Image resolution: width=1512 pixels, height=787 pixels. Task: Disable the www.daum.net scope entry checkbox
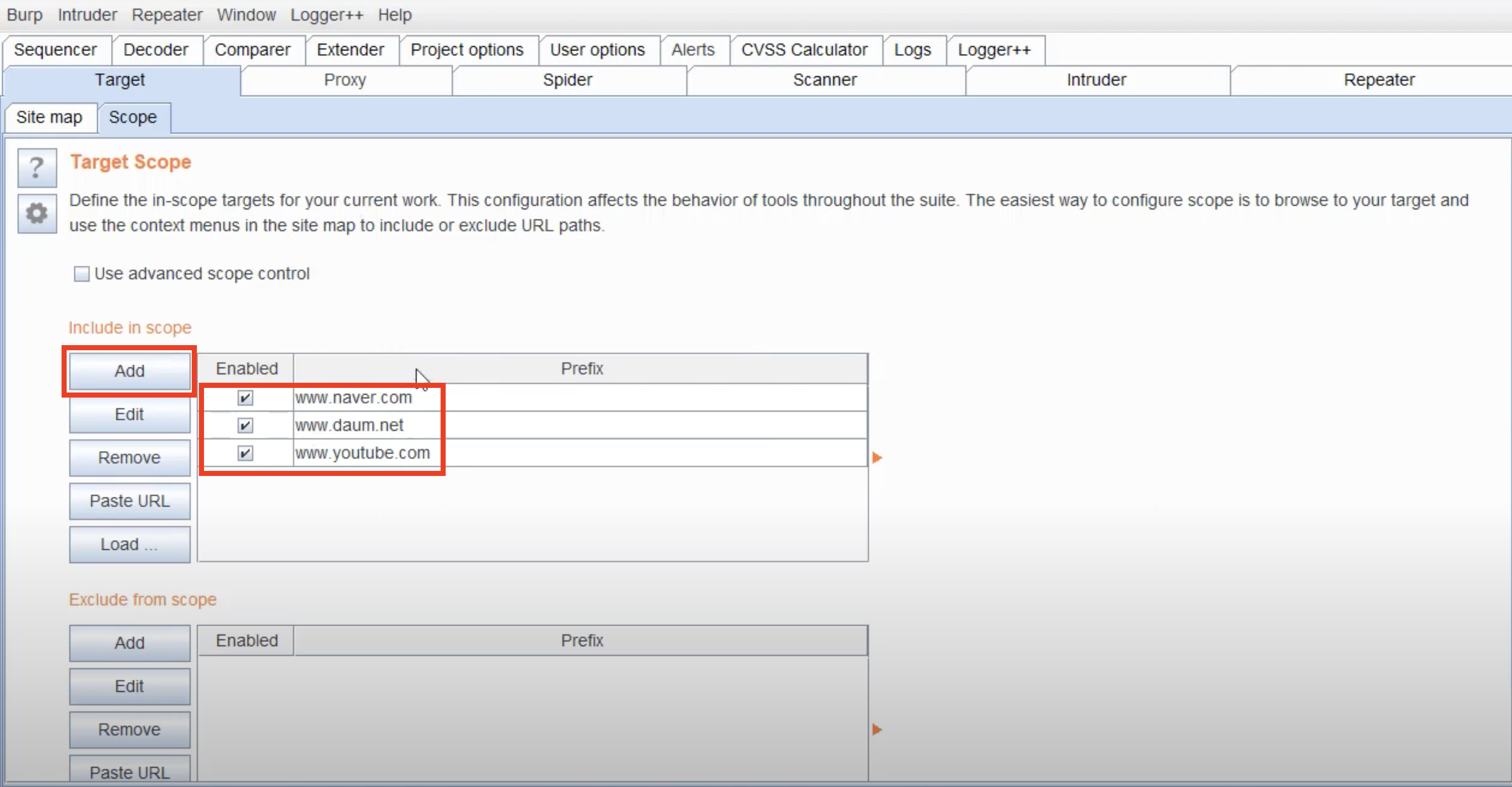pyautogui.click(x=245, y=425)
